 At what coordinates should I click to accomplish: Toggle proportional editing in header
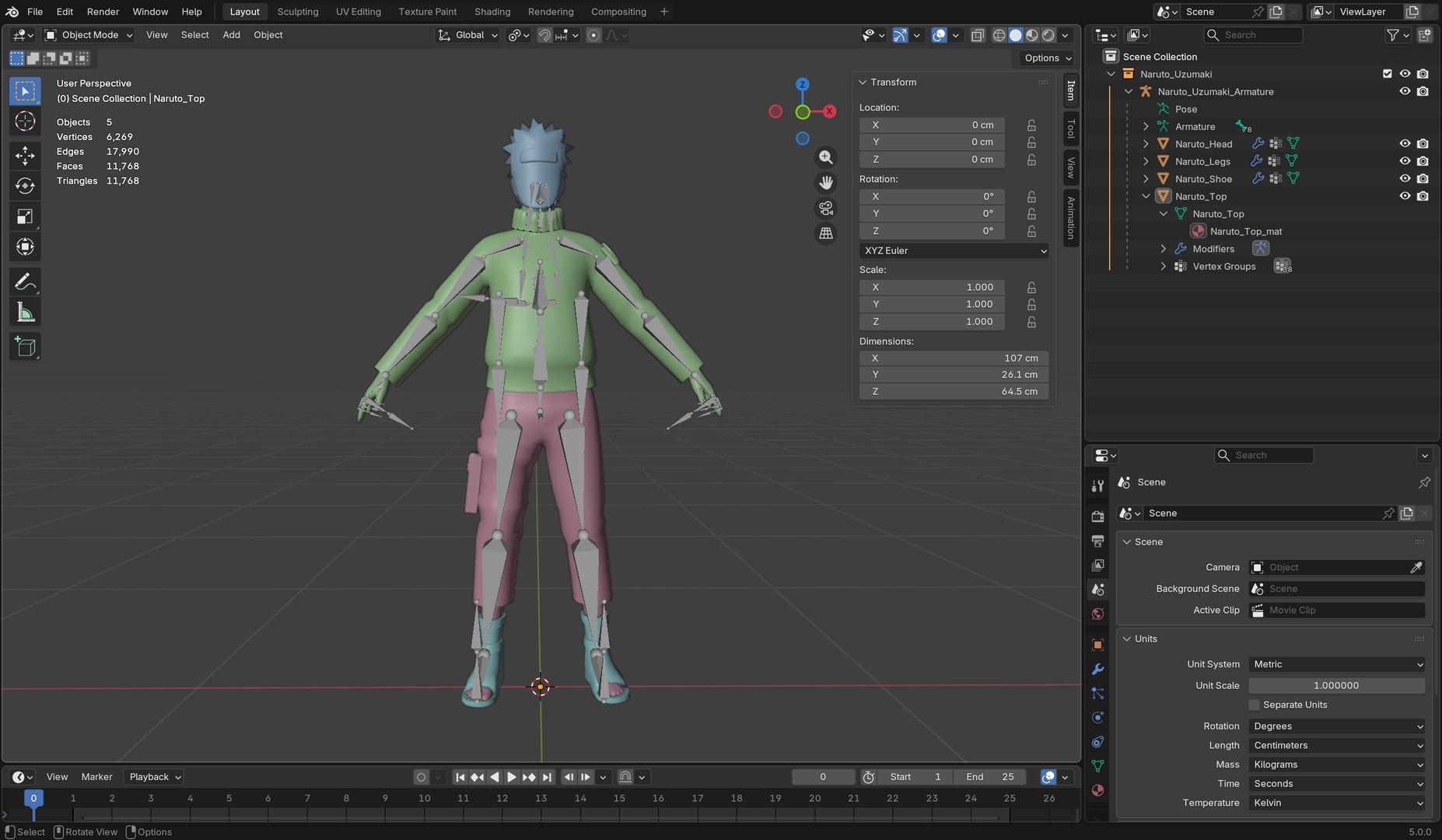[593, 35]
